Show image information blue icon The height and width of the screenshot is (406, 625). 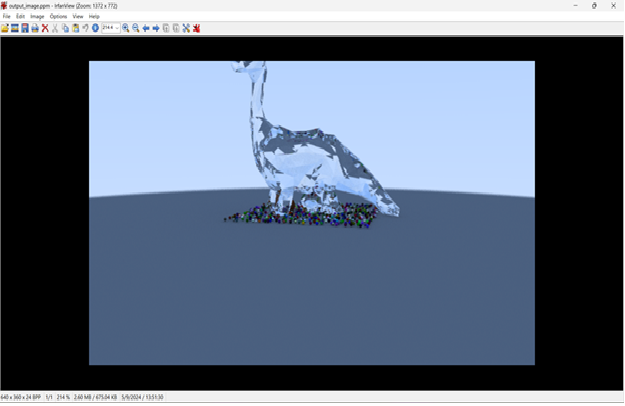[x=95, y=28]
